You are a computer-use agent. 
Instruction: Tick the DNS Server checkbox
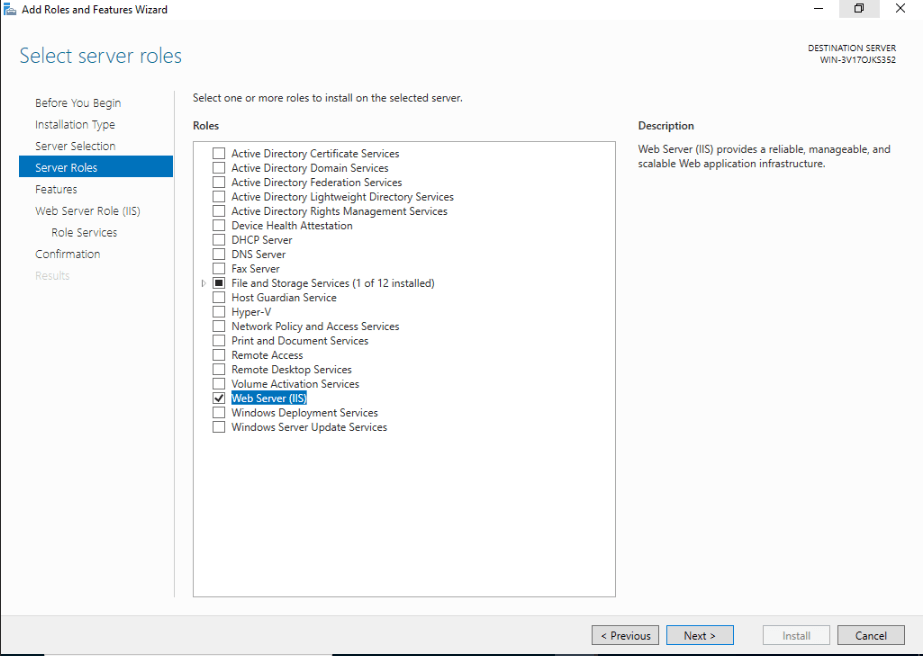tap(218, 254)
